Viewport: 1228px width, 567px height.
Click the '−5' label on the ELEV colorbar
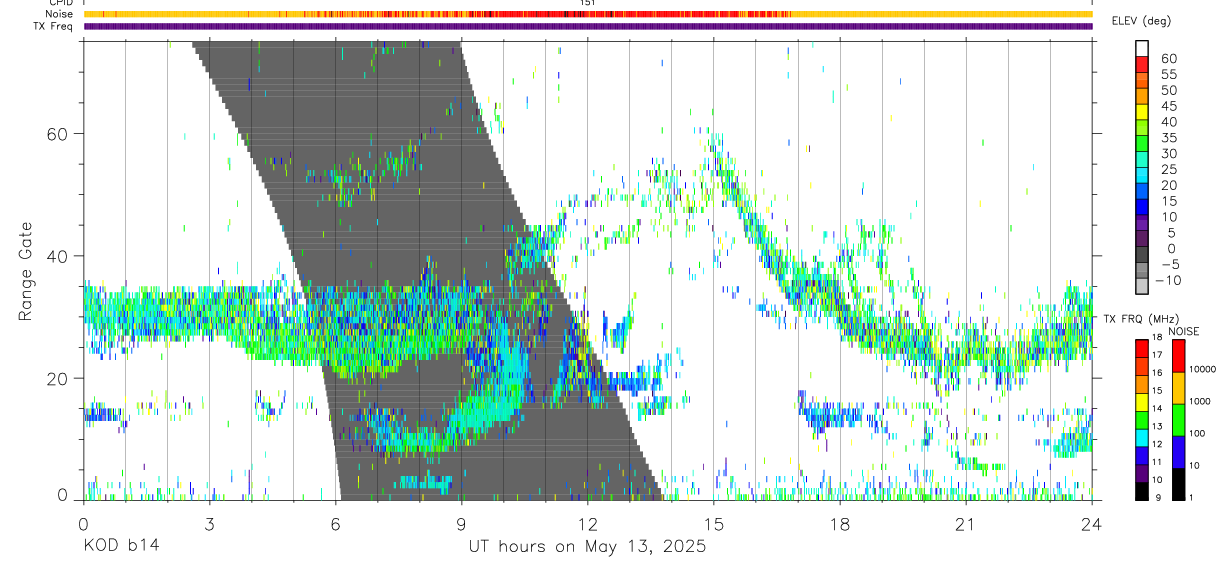coord(1171,264)
